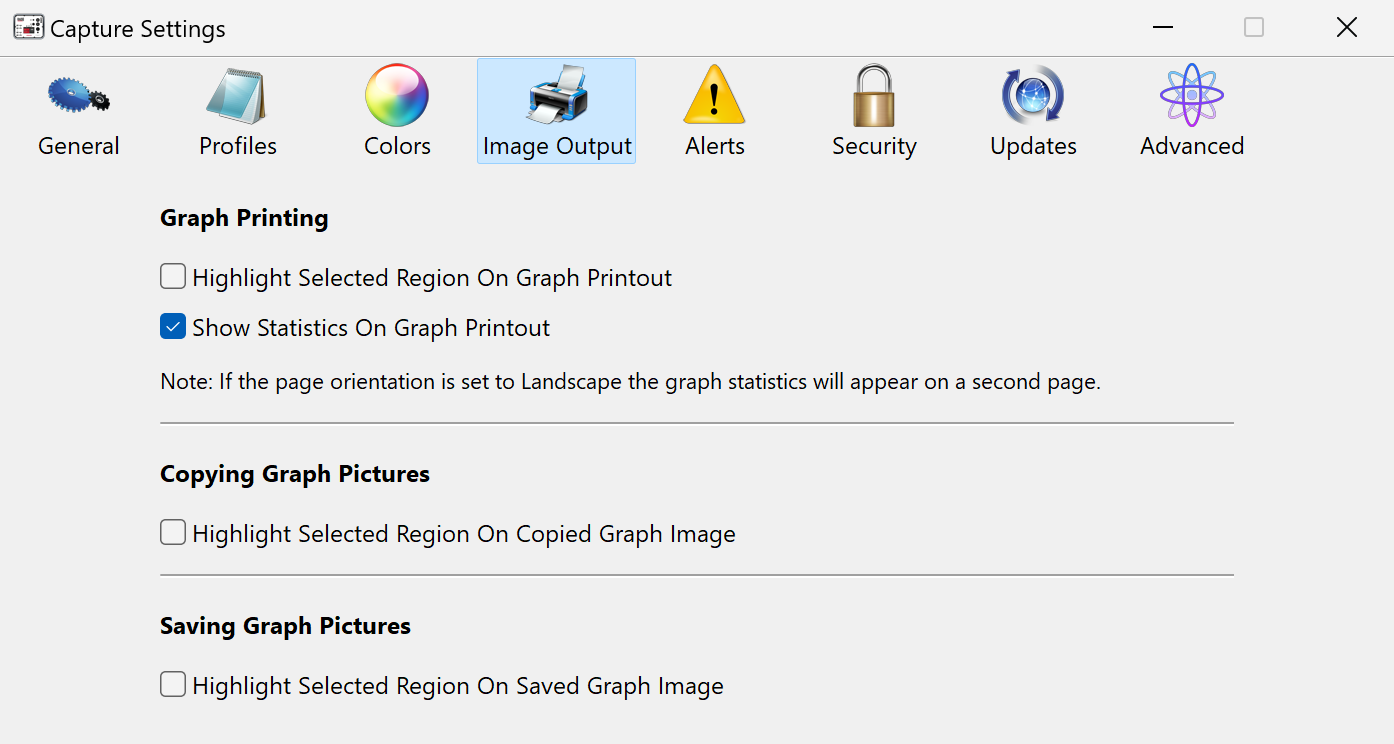
Task: Uncheck Show Statistics On Graph Printout
Action: click(x=173, y=326)
